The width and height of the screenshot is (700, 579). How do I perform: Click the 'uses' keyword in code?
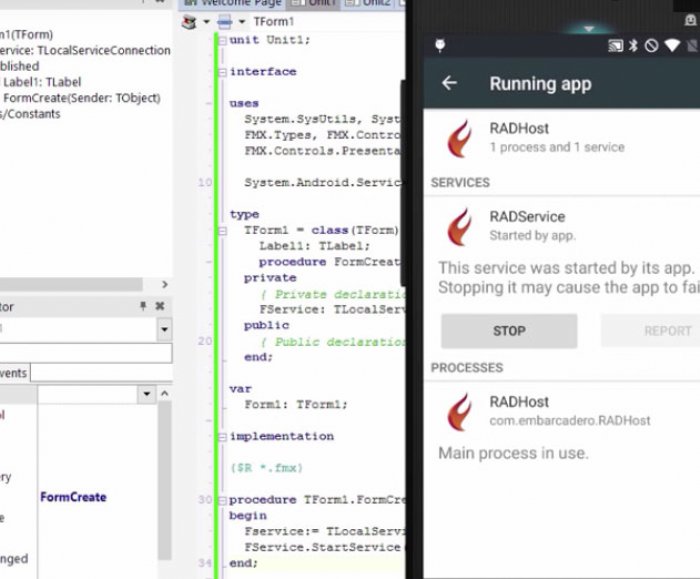244,104
